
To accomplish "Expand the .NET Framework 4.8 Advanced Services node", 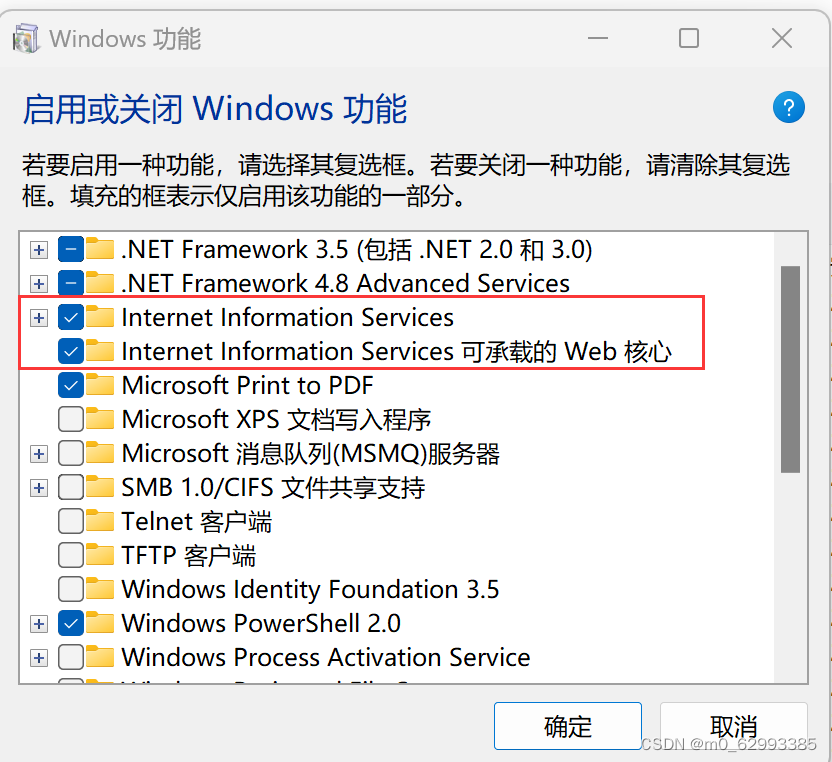I will pyautogui.click(x=38, y=283).
